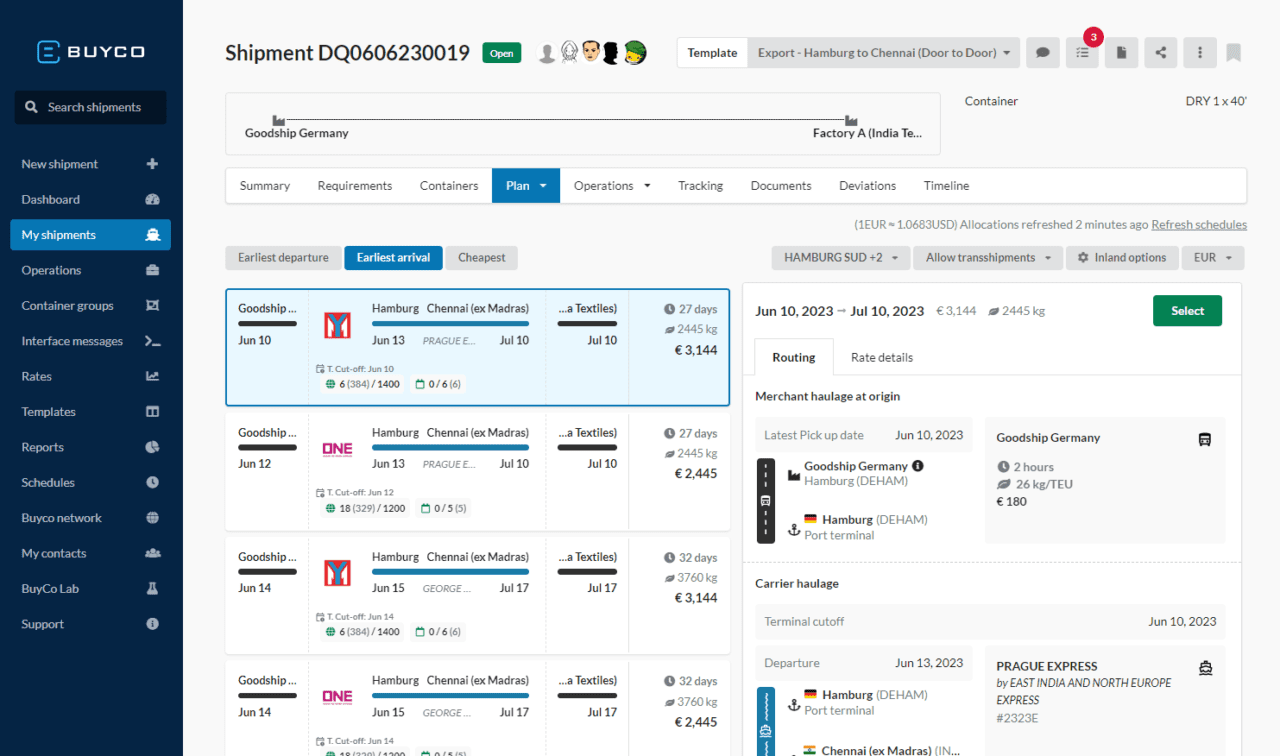Toggle the Earliest arrival filter off
Viewport: 1280px width, 756px height.
pos(393,257)
